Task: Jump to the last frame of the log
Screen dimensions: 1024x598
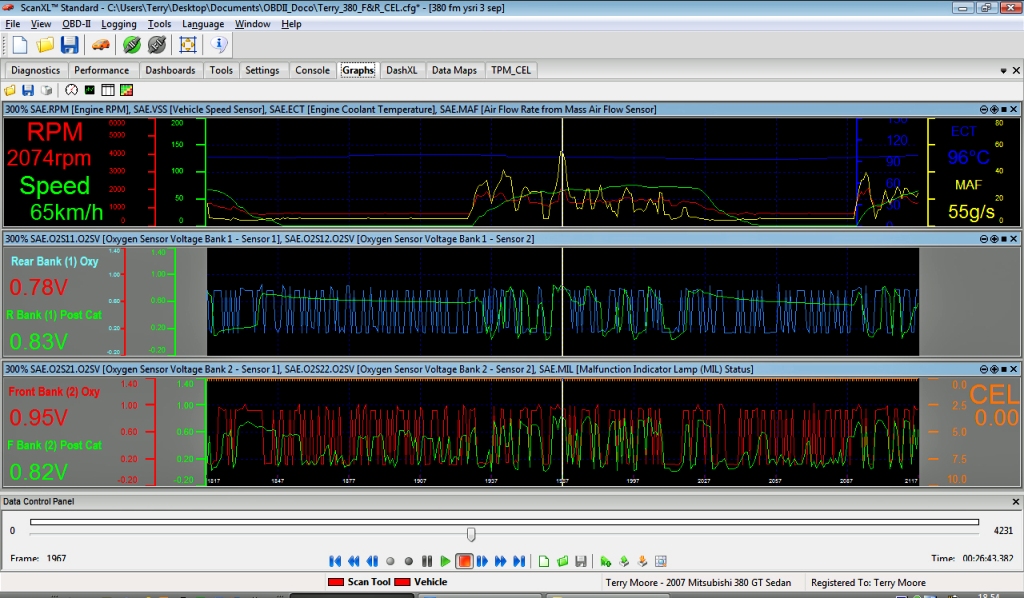Action: coord(519,561)
